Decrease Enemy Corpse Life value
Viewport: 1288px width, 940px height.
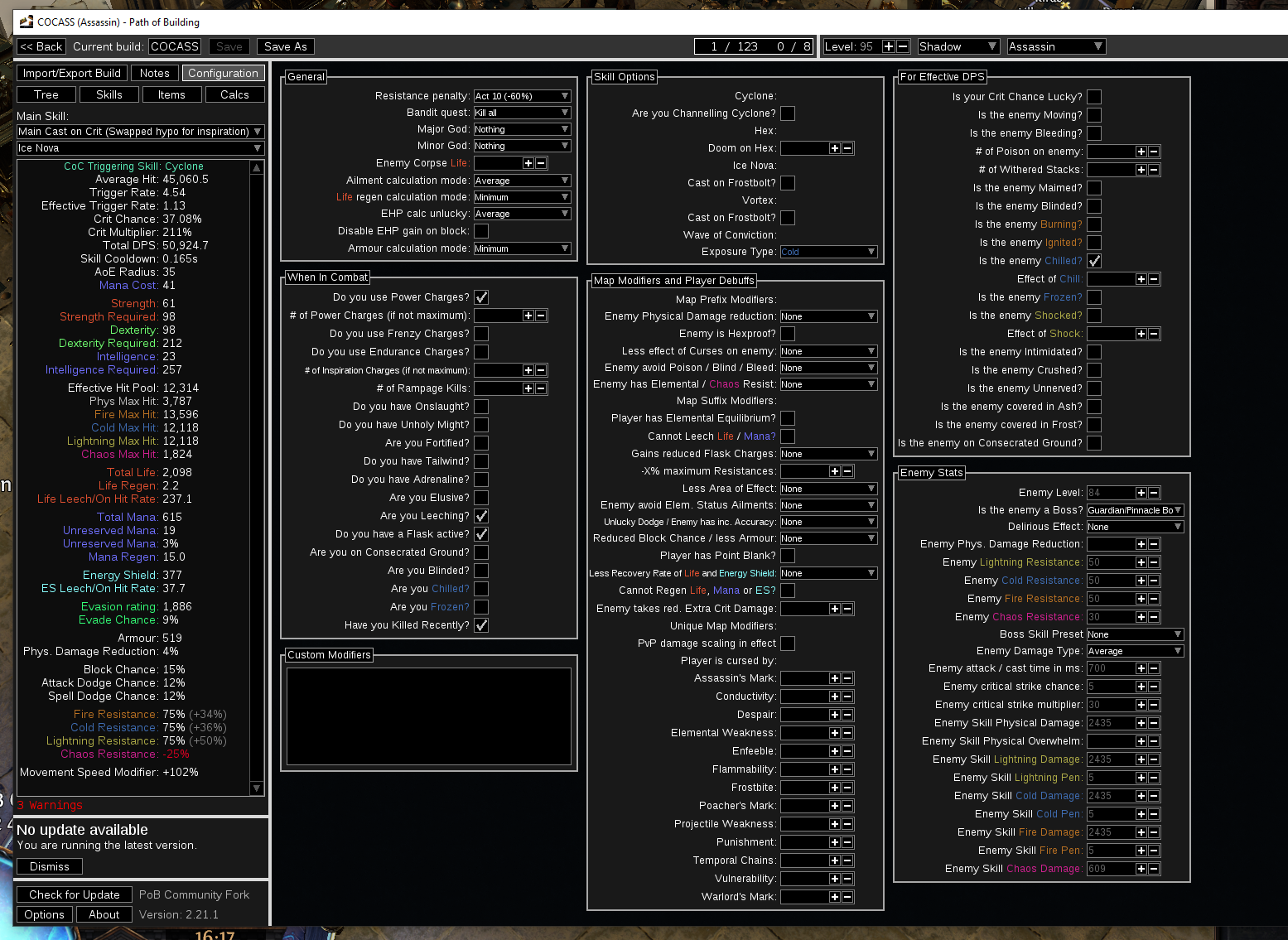[x=541, y=163]
